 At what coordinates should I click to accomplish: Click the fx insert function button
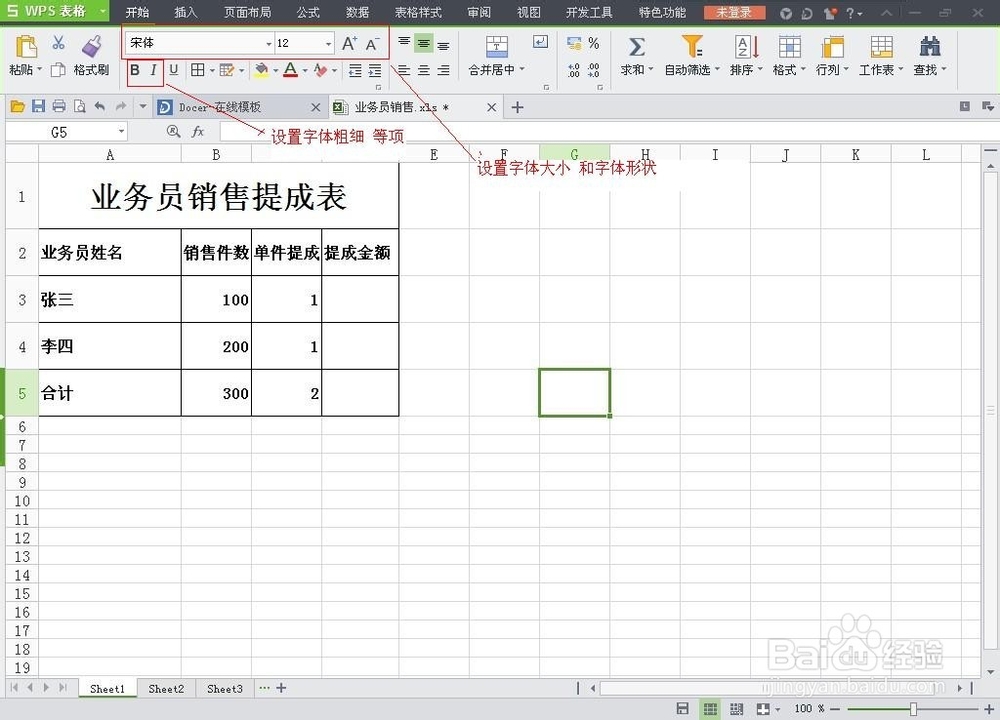click(198, 131)
